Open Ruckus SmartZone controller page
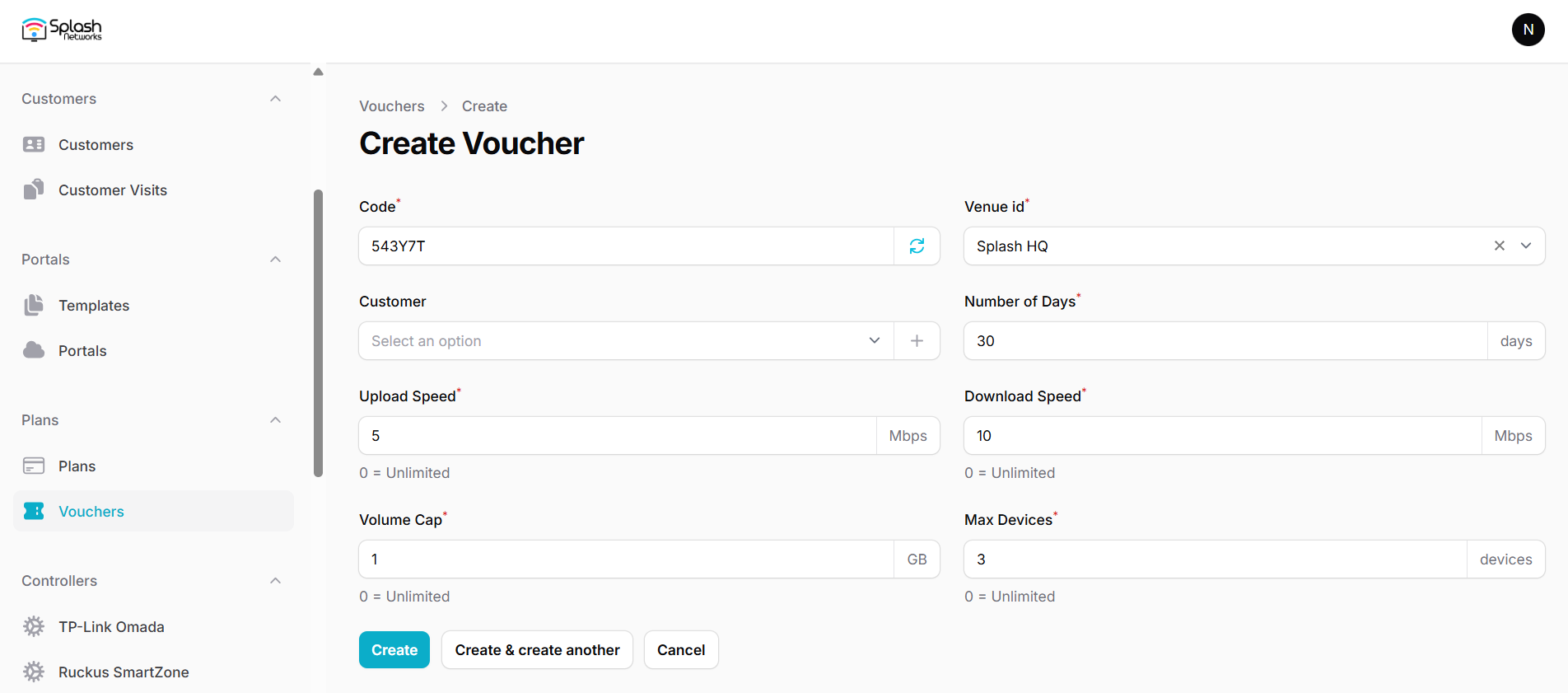Viewport: 1568px width, 693px height. tap(153, 672)
